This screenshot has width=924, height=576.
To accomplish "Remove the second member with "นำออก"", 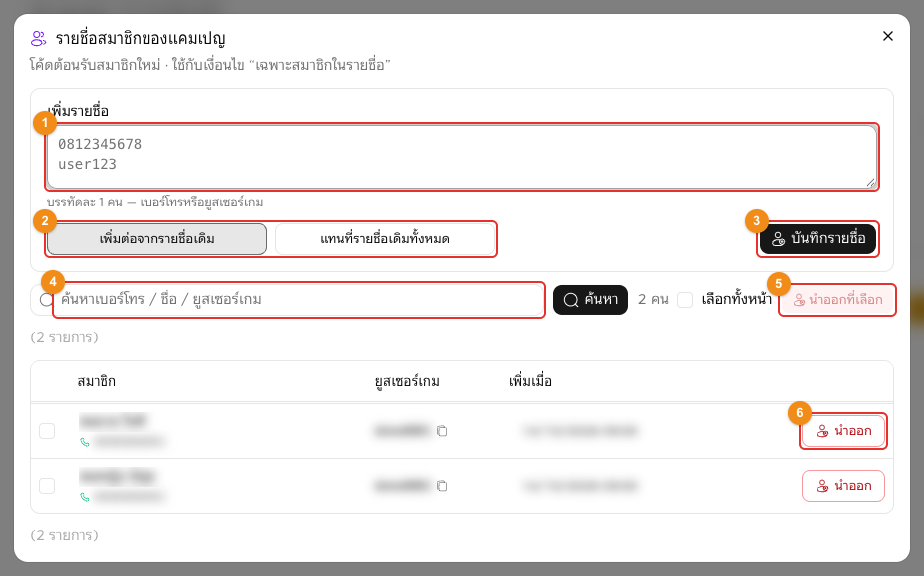I will tap(843, 486).
